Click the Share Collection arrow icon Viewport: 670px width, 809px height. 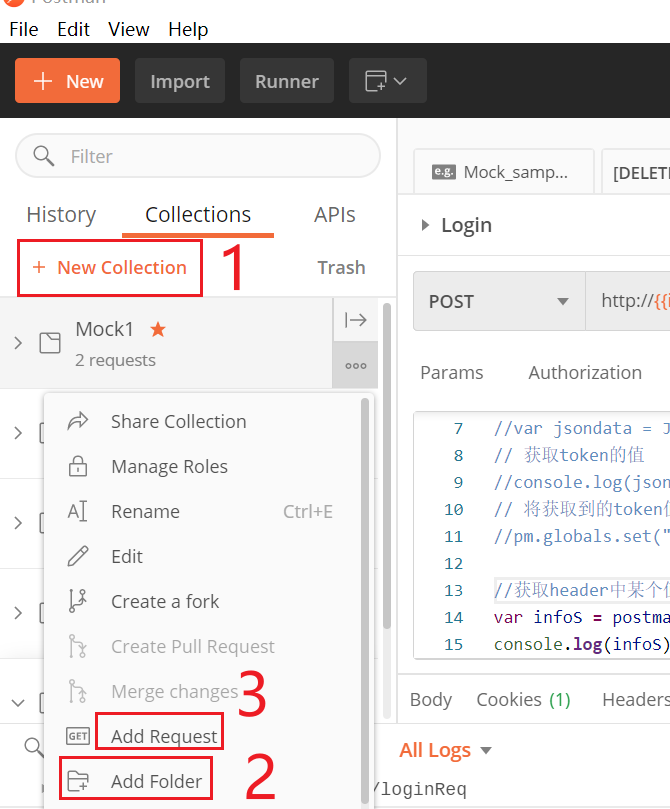pyautogui.click(x=78, y=422)
